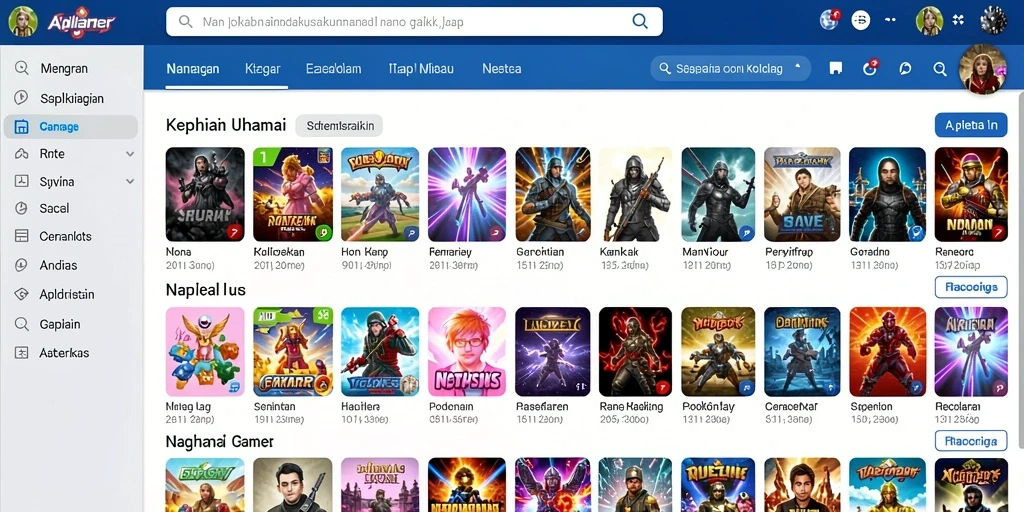Open the Hacitera game thumbnail
This screenshot has height=512, width=1024.
380,352
